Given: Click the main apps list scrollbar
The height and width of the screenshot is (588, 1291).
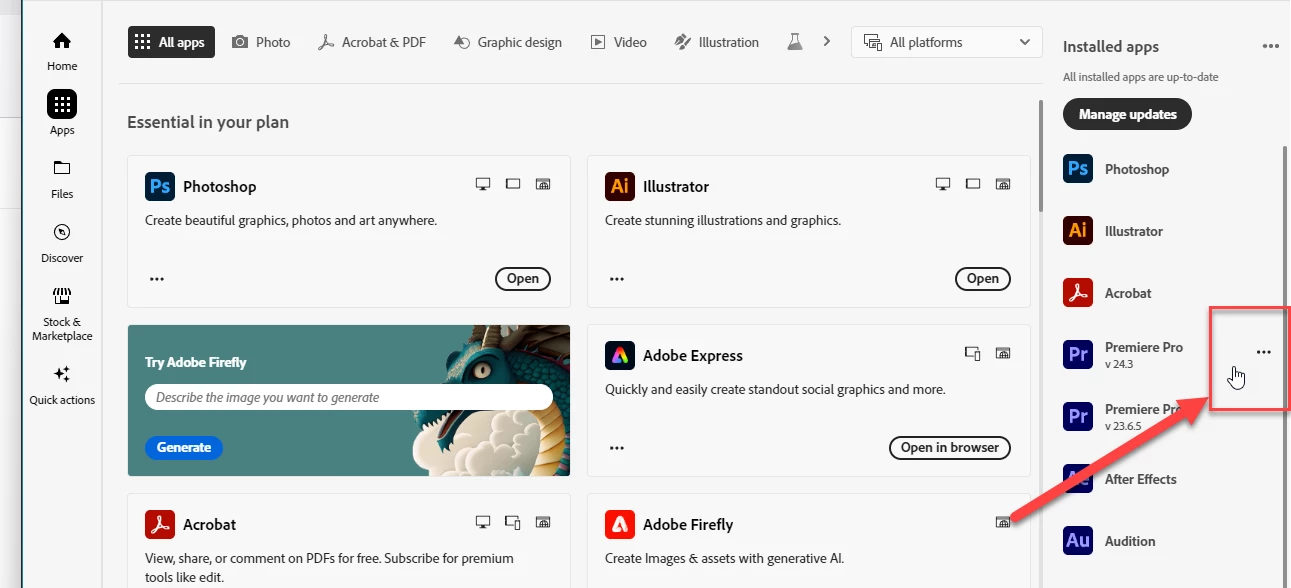Looking at the screenshot, I should tap(1041, 155).
